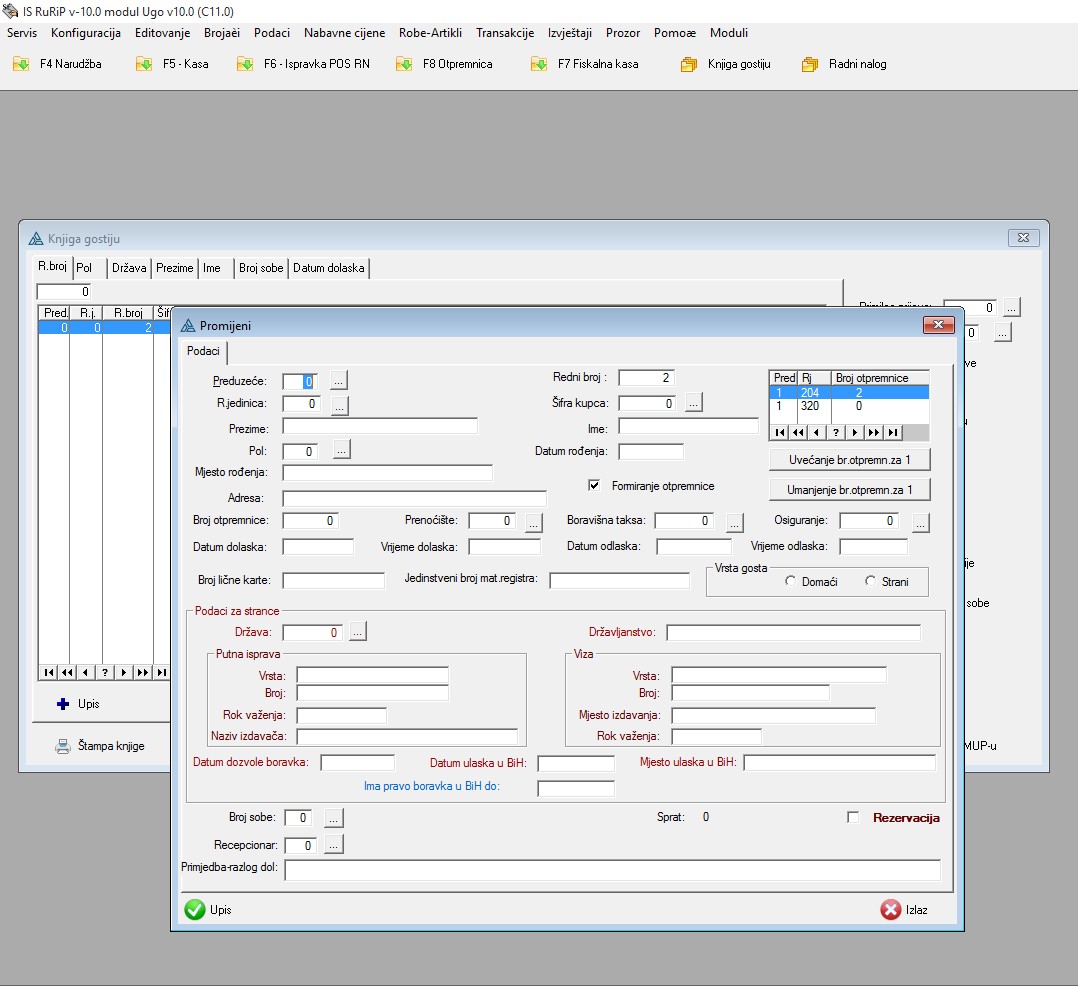Enable the Rezervacija checkbox
The image size is (1078, 986).
[853, 817]
